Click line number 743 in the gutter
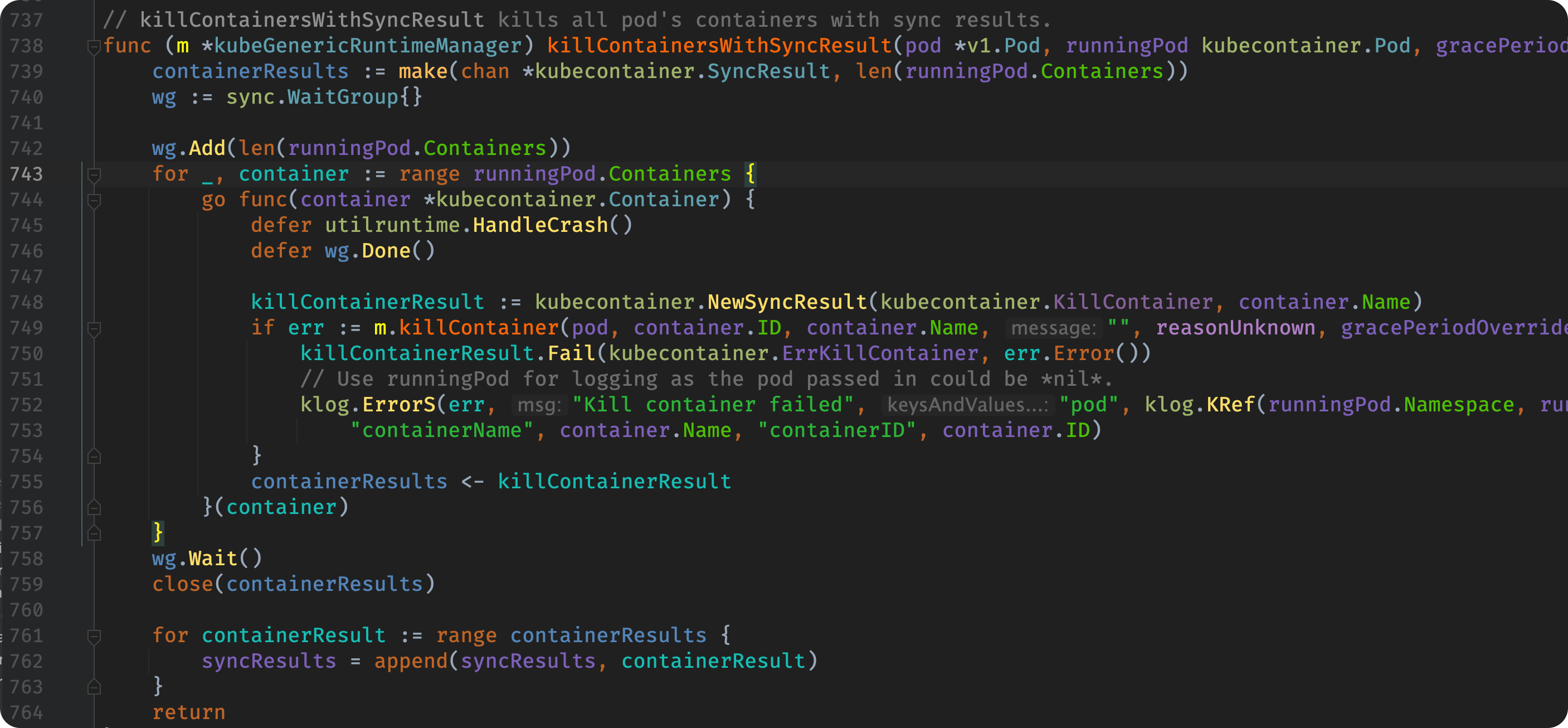This screenshot has height=728, width=1568. (x=27, y=174)
